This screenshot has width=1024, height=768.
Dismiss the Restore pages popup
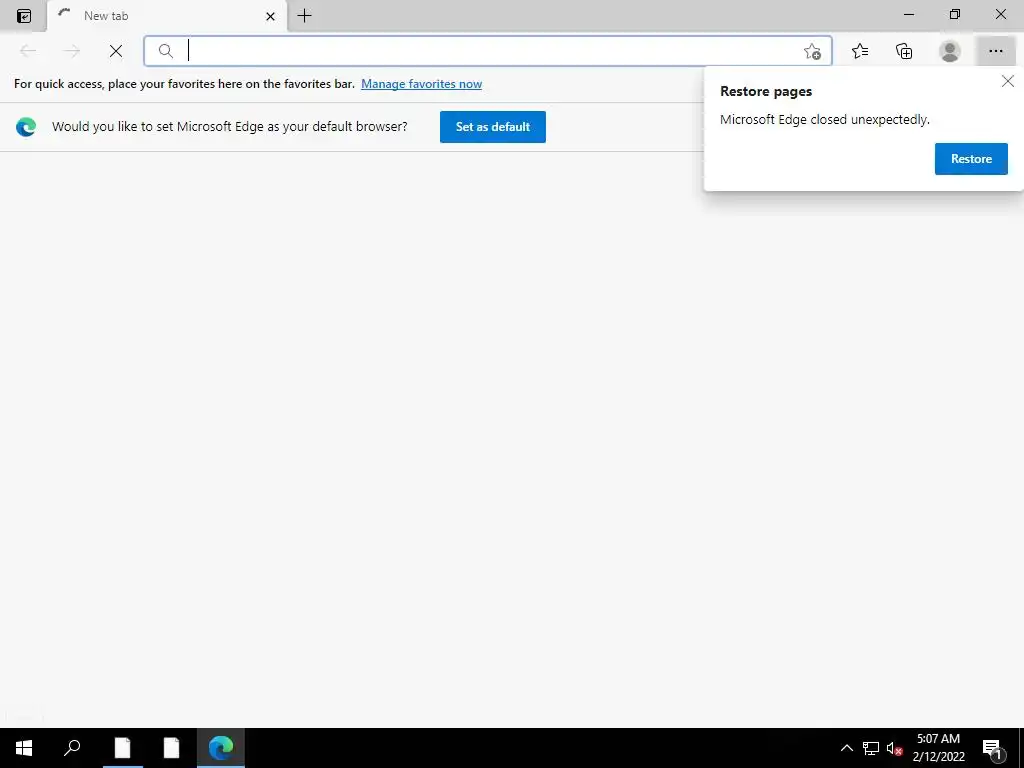[x=1008, y=81]
